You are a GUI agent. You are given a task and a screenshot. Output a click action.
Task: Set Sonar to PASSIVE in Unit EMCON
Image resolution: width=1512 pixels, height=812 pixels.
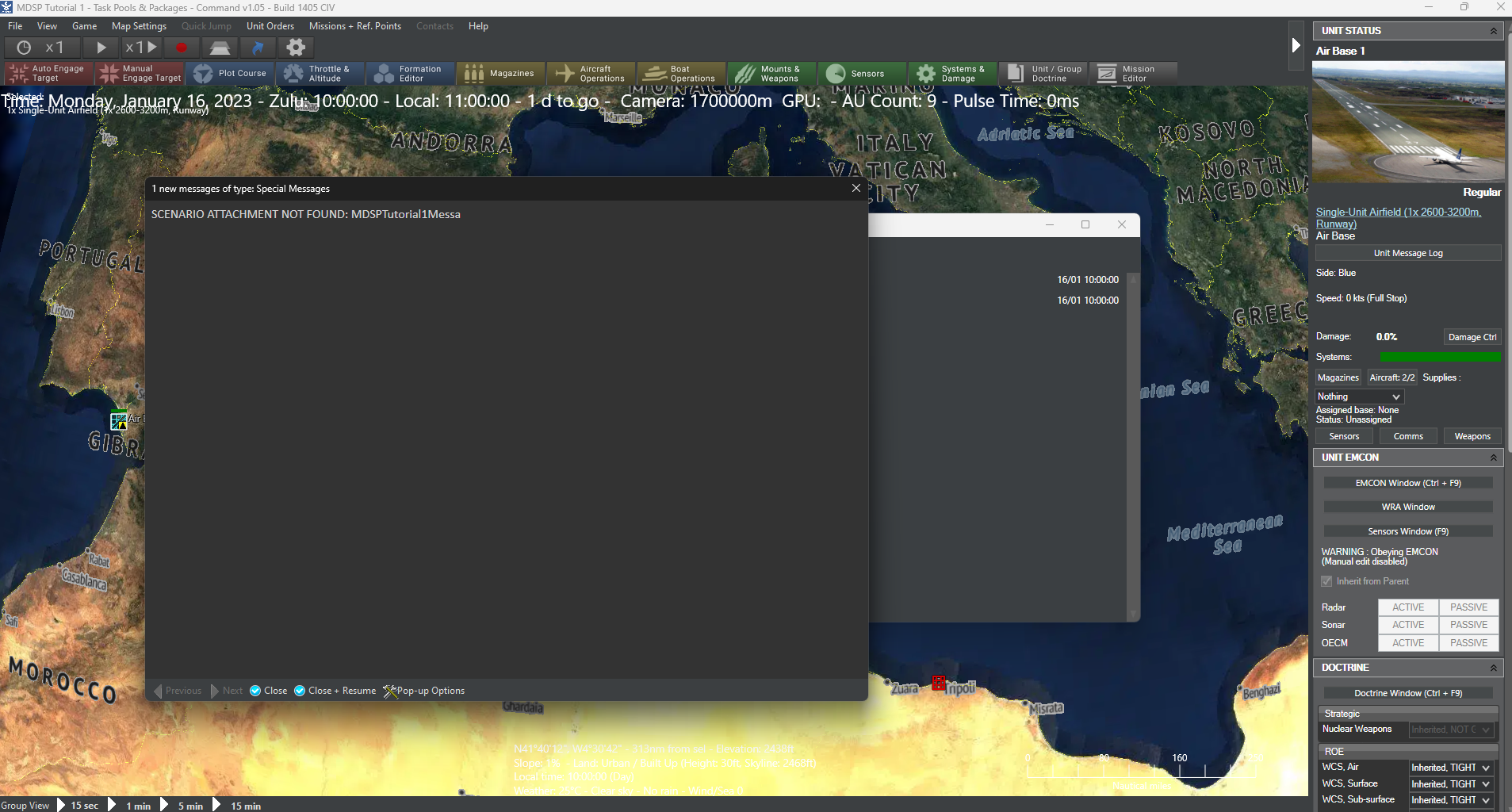(x=1468, y=624)
